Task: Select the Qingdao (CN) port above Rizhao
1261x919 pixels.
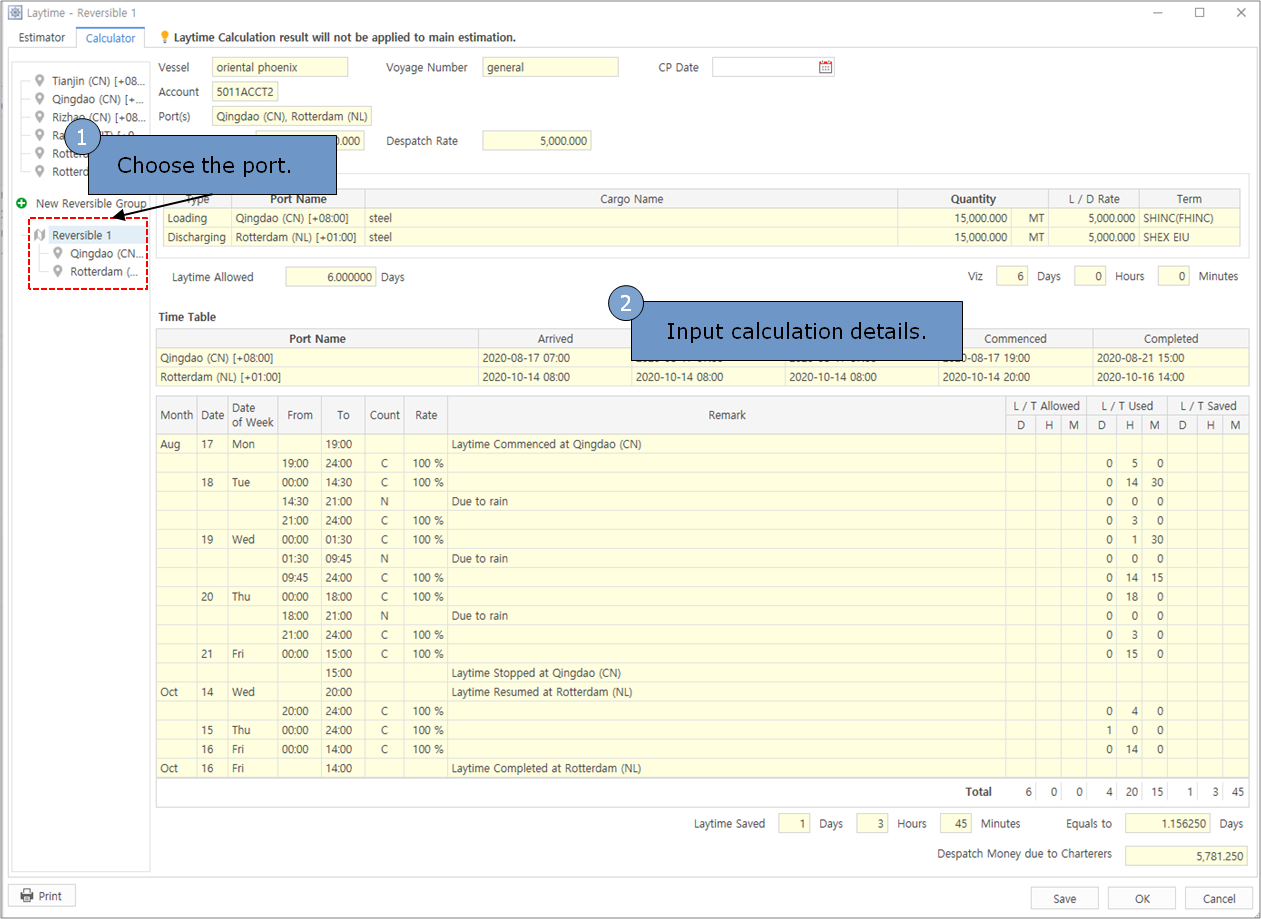Action: coord(99,99)
